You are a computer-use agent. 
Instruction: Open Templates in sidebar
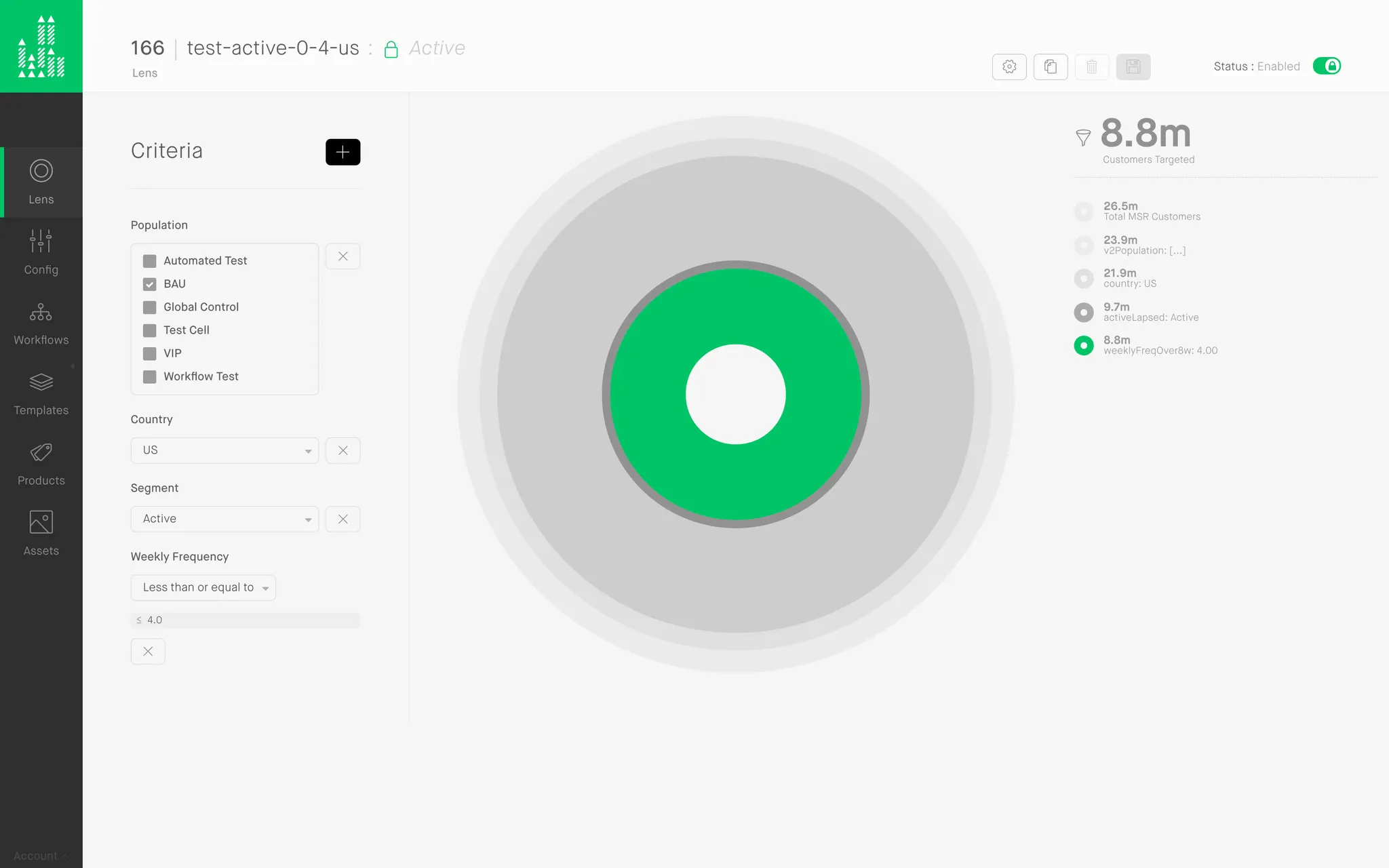pyautogui.click(x=41, y=393)
